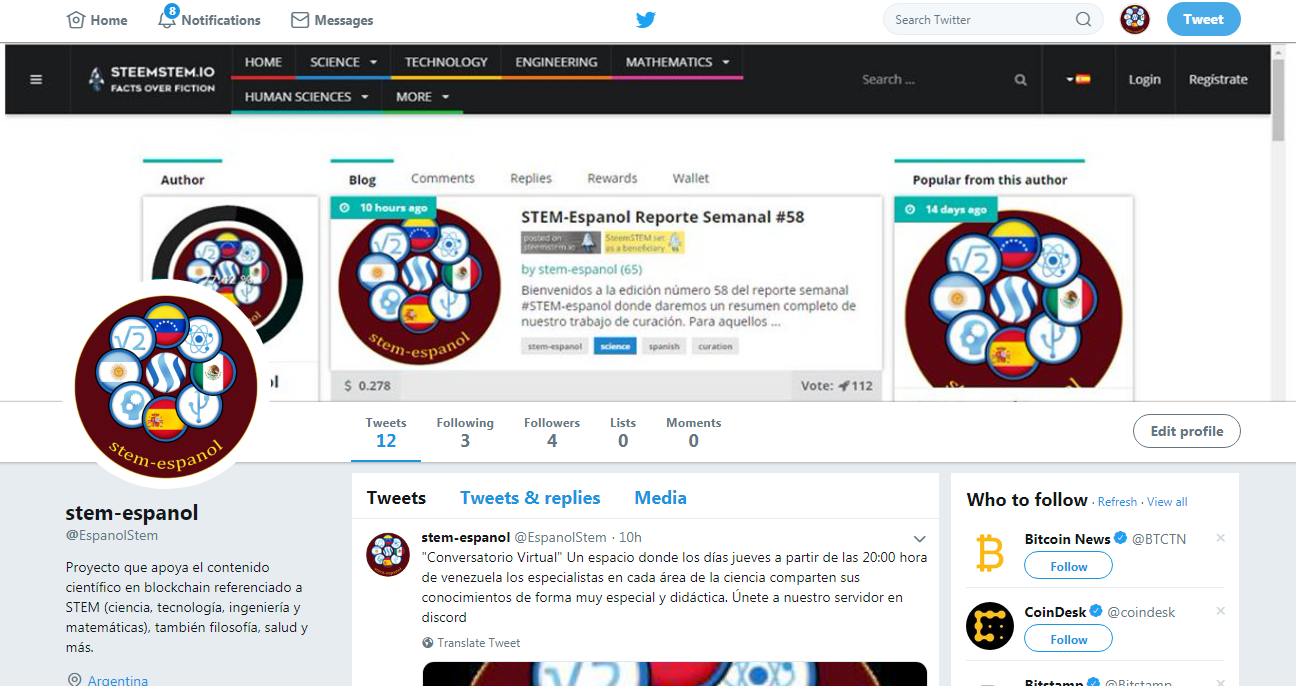
Task: Select HOME in SteemSTEM nav
Action: click(x=263, y=62)
